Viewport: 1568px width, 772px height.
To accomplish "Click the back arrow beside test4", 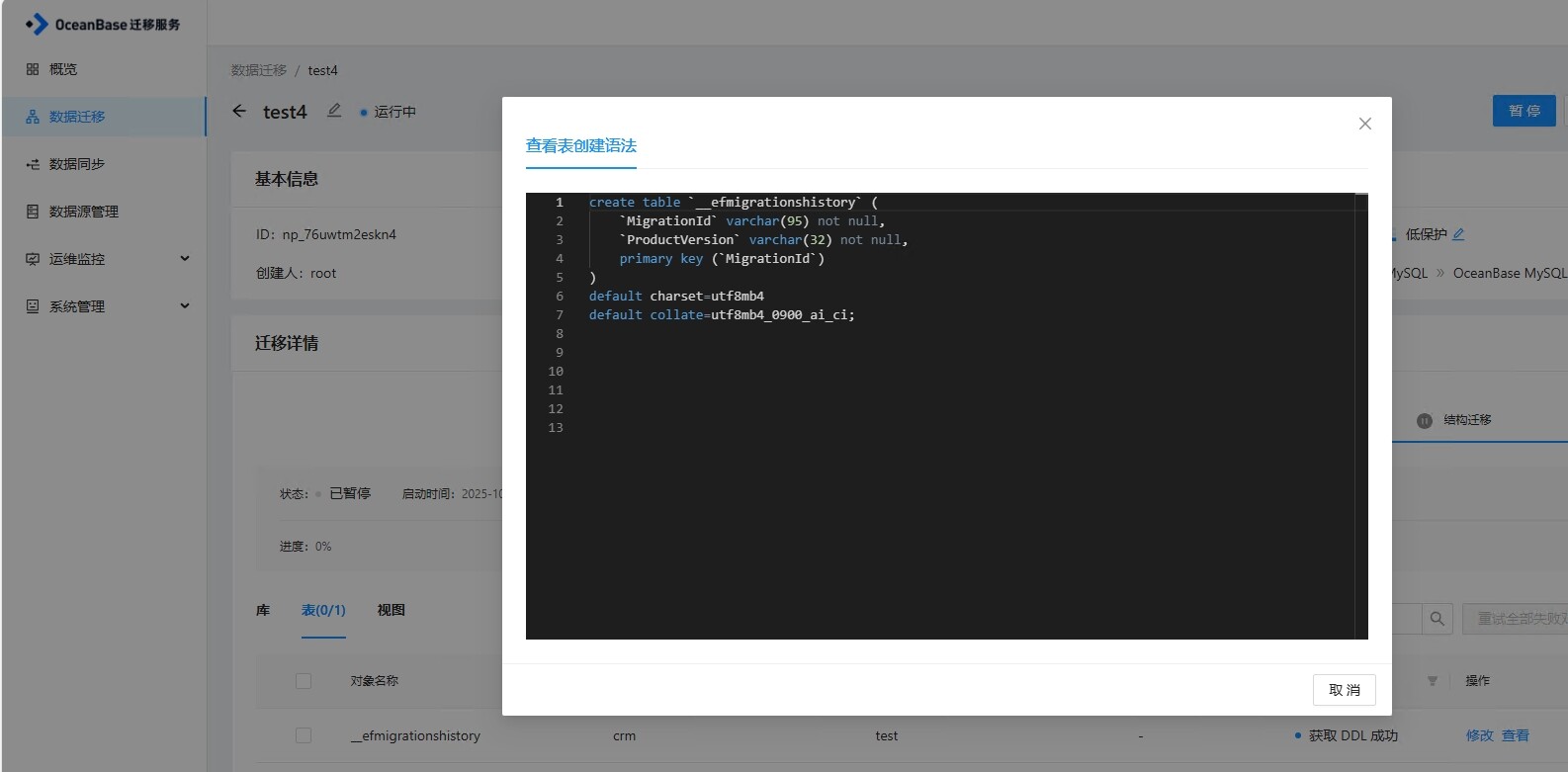I will [x=239, y=112].
